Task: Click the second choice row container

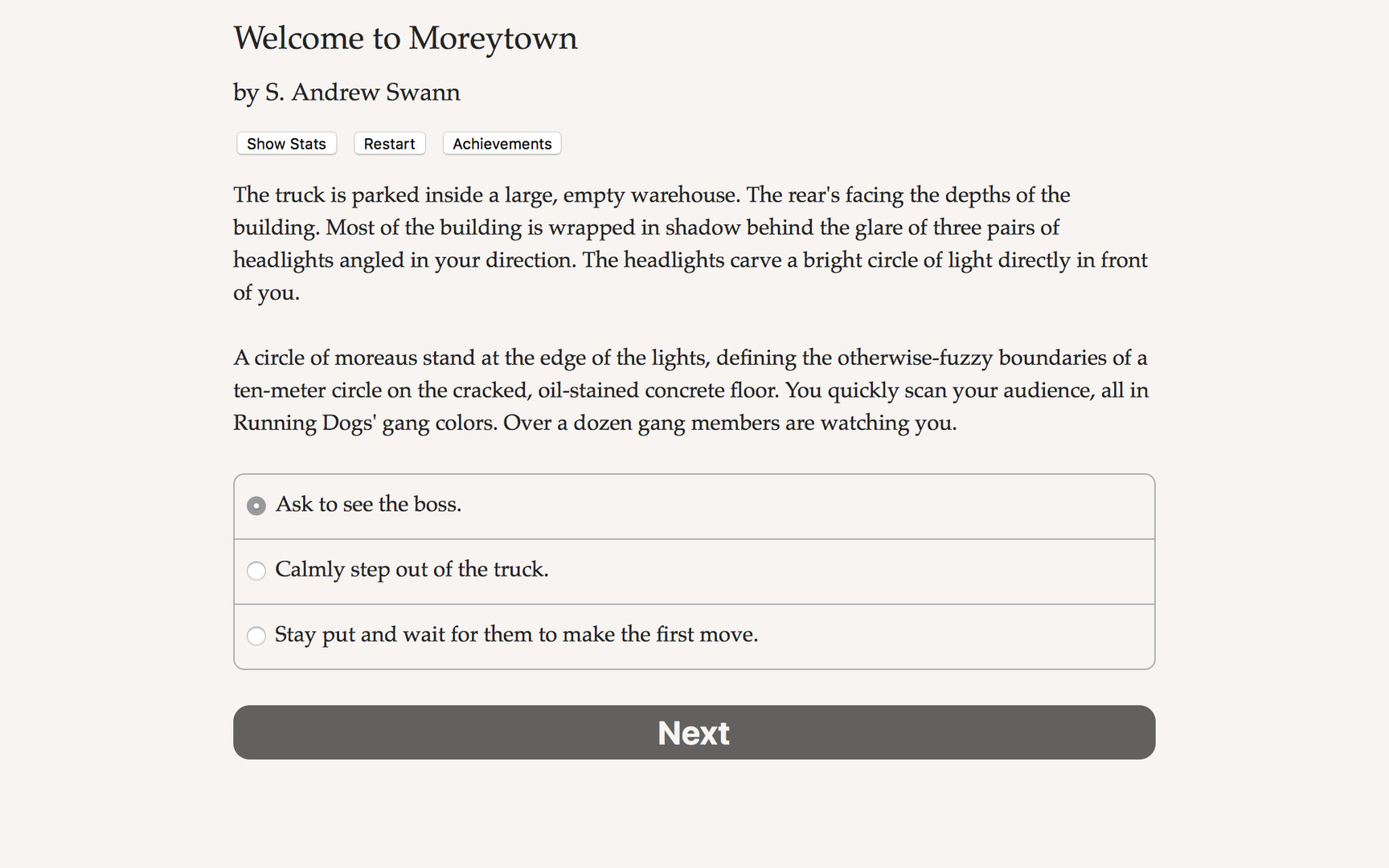Action: tap(694, 571)
